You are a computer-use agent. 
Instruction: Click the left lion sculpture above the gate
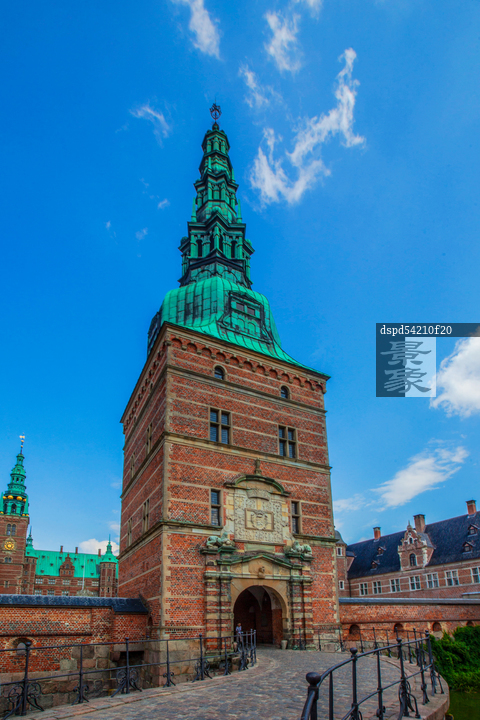(219, 542)
